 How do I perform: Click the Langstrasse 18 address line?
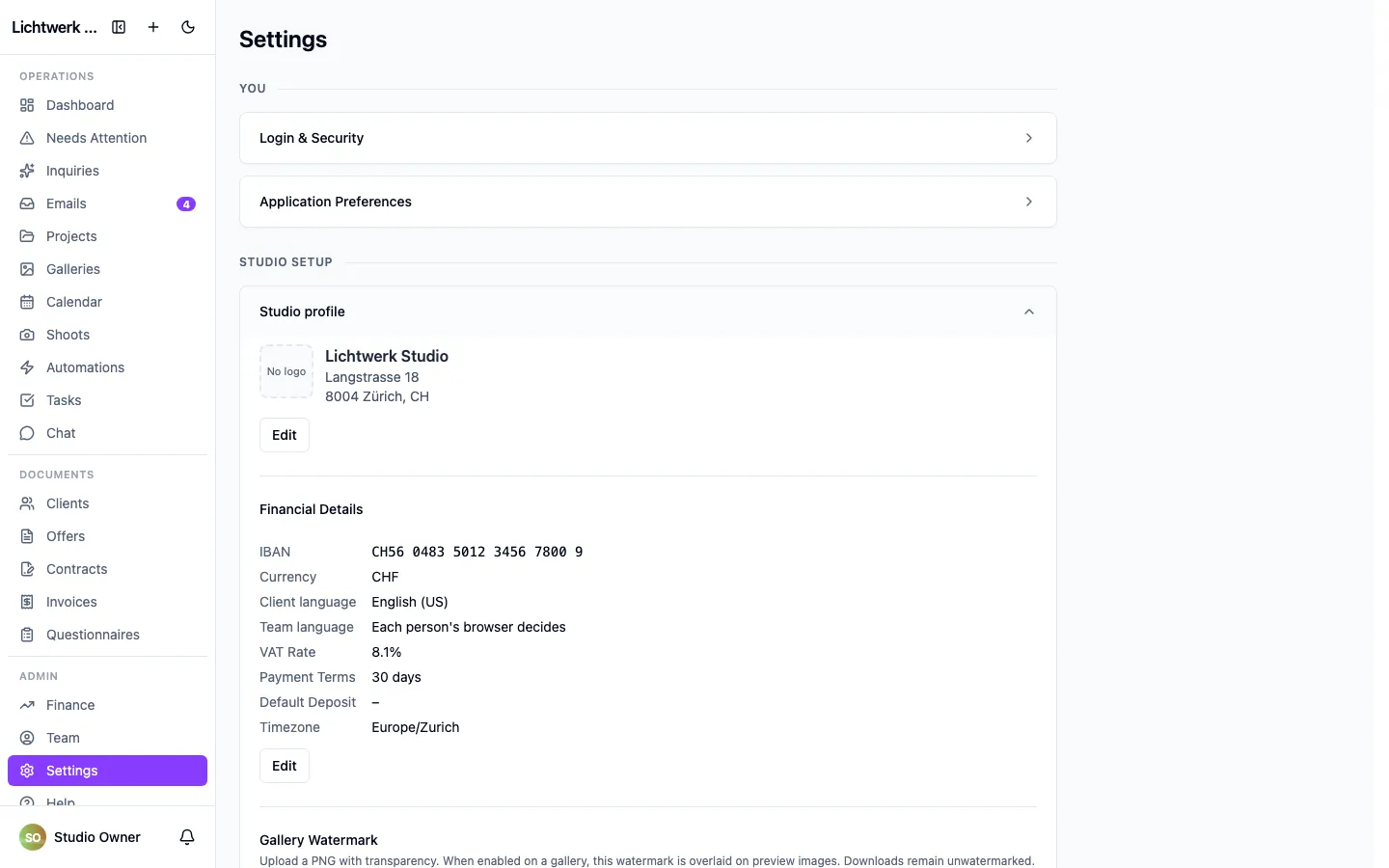371,377
